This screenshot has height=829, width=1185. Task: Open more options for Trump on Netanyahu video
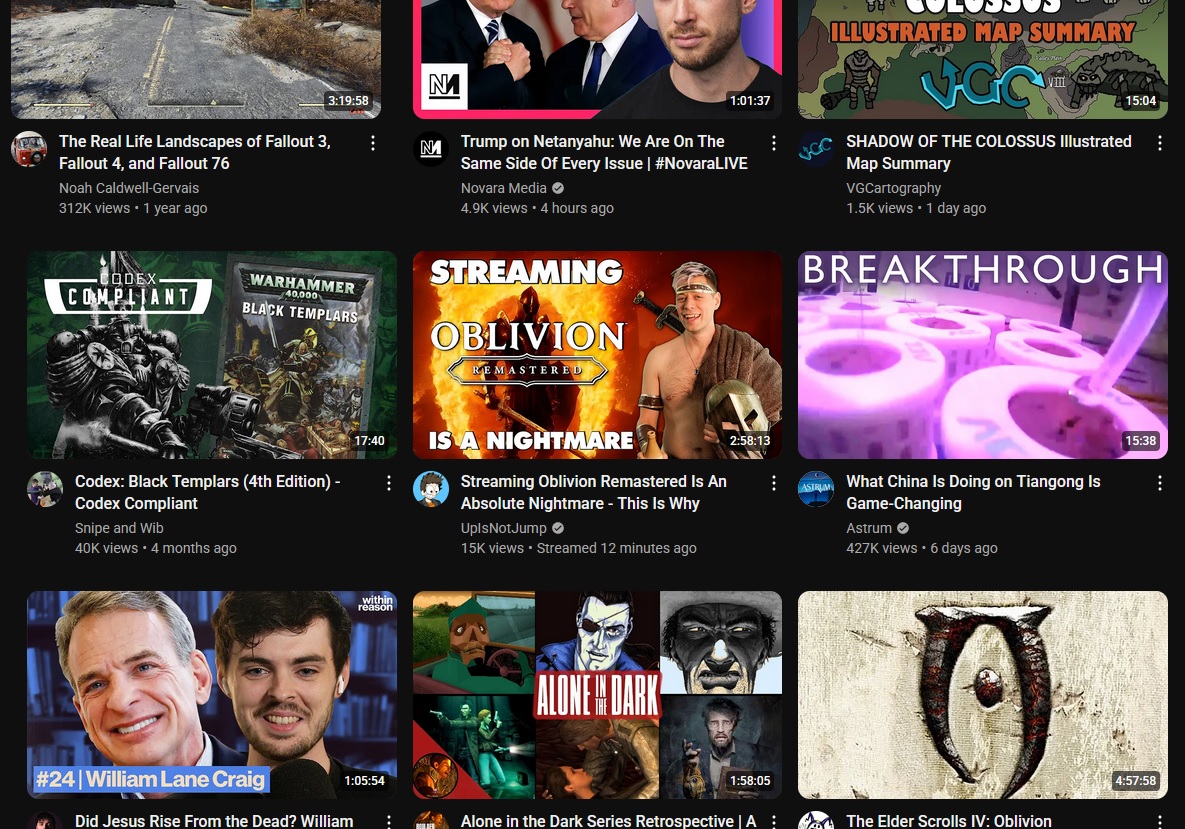(x=773, y=143)
